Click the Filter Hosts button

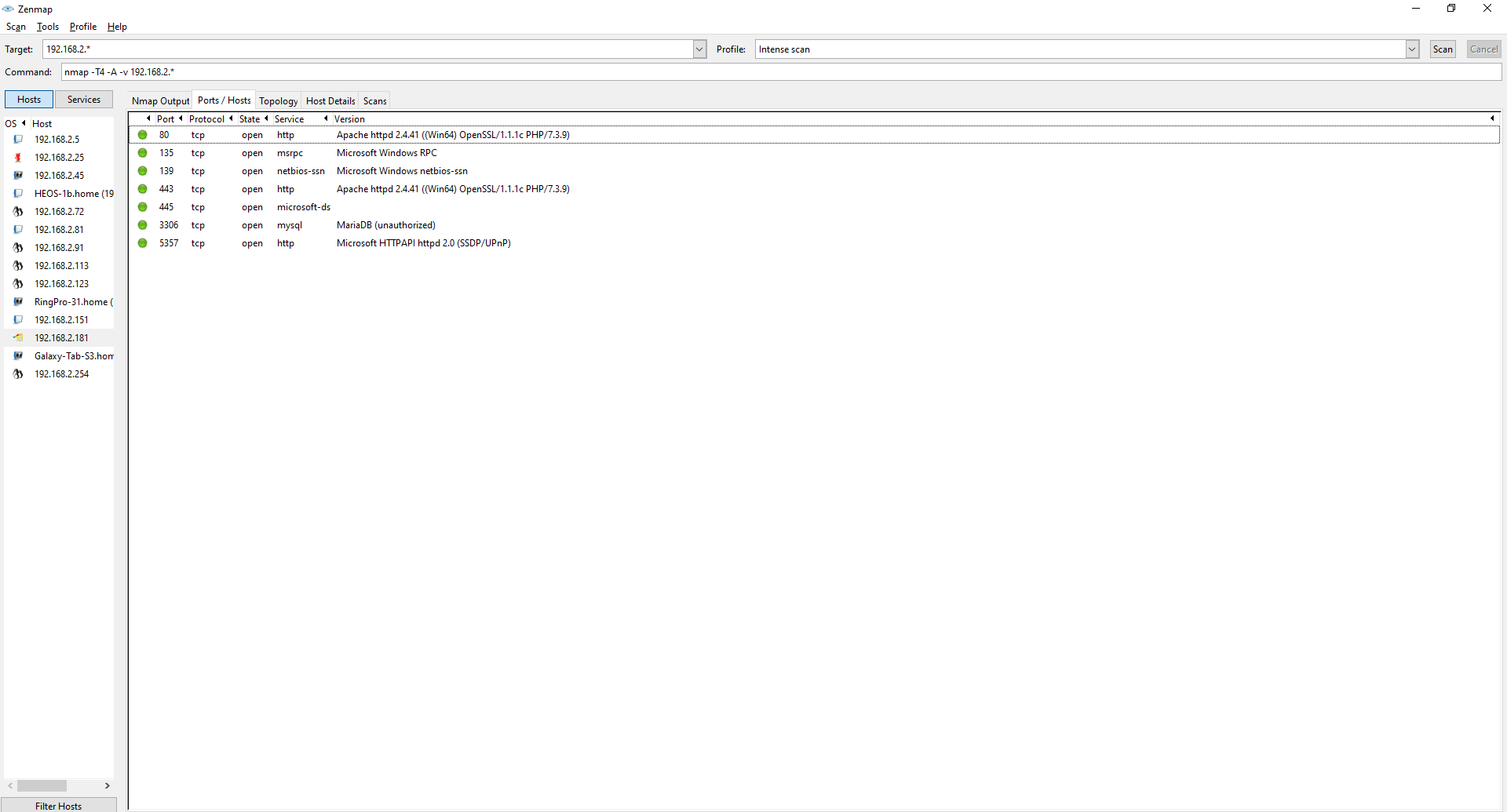click(x=59, y=806)
